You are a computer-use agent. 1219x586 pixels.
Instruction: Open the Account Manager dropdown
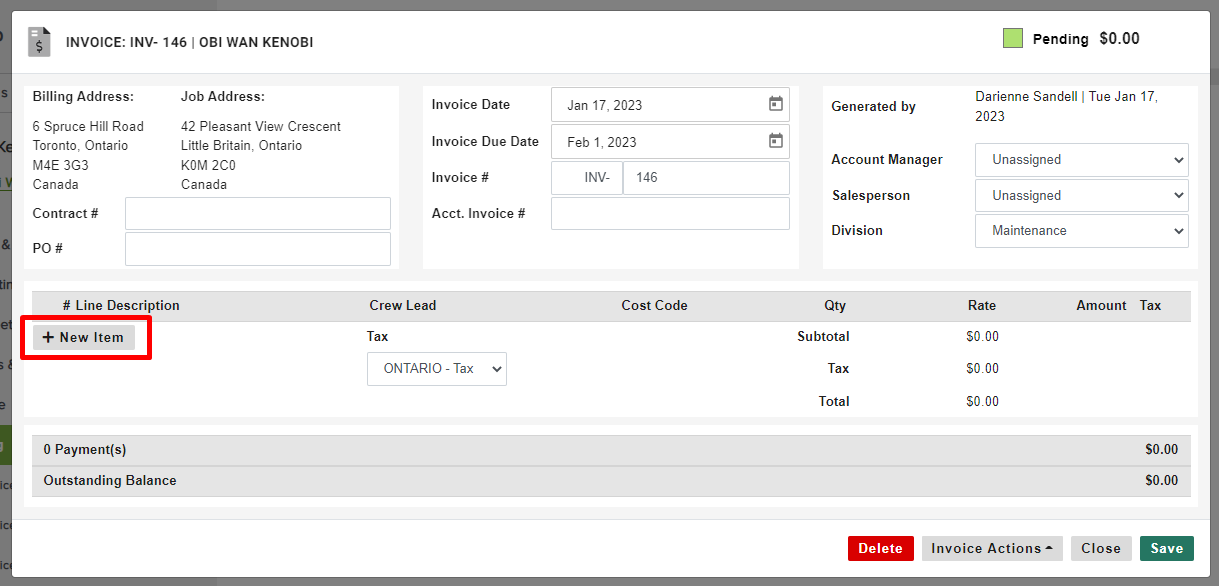(1081, 159)
